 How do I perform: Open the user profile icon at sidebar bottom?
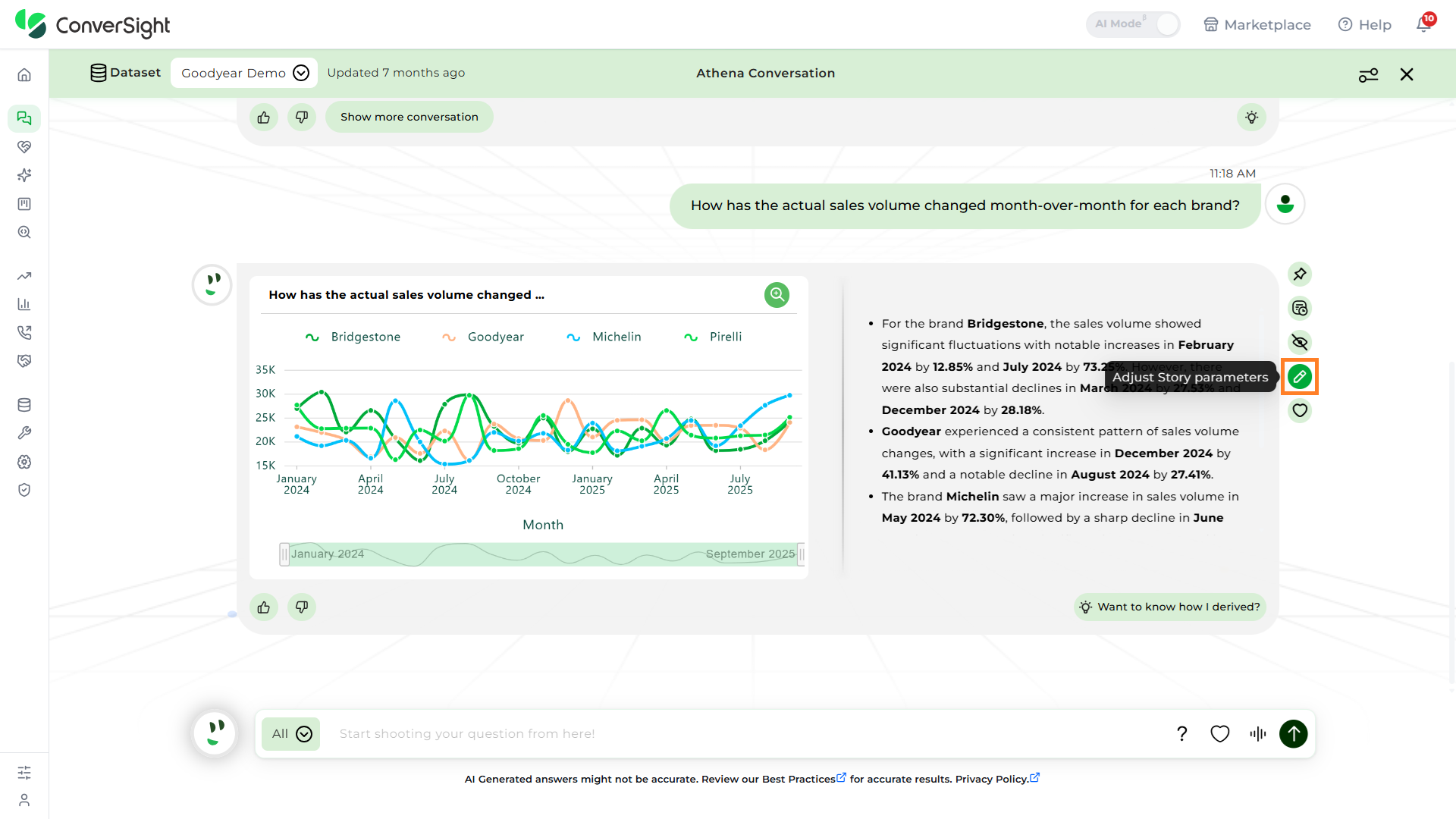pyautogui.click(x=24, y=800)
